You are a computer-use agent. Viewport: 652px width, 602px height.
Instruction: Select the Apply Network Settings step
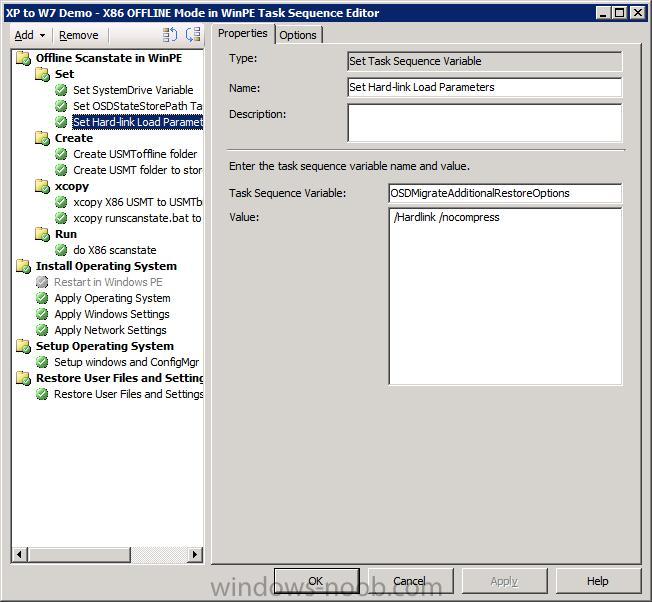[x=110, y=330]
